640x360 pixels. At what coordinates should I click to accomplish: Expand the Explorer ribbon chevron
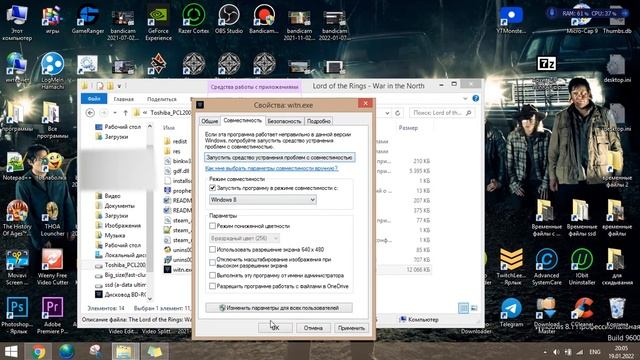pyautogui.click(x=465, y=98)
